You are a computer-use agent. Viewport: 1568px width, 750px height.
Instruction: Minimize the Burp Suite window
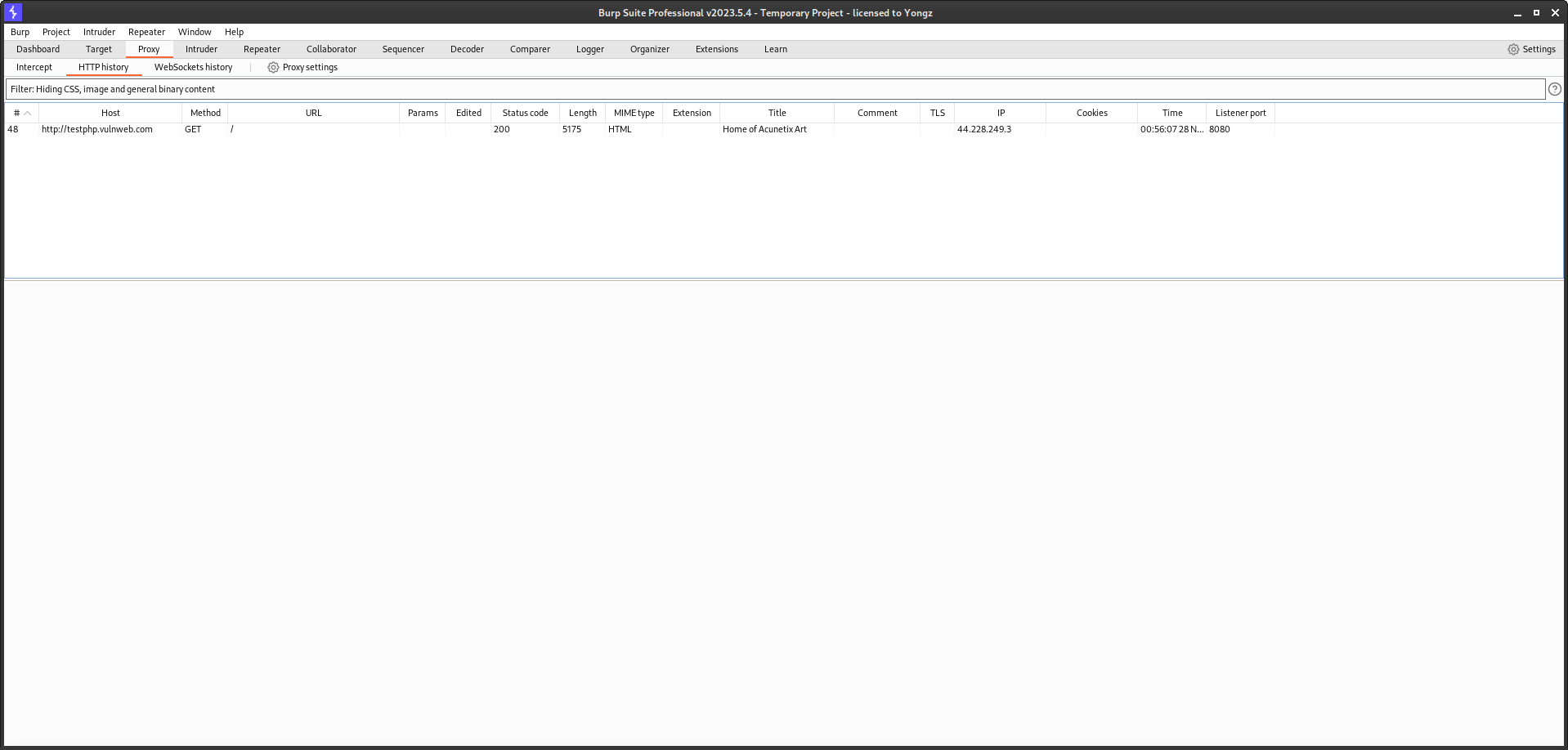(x=1517, y=13)
